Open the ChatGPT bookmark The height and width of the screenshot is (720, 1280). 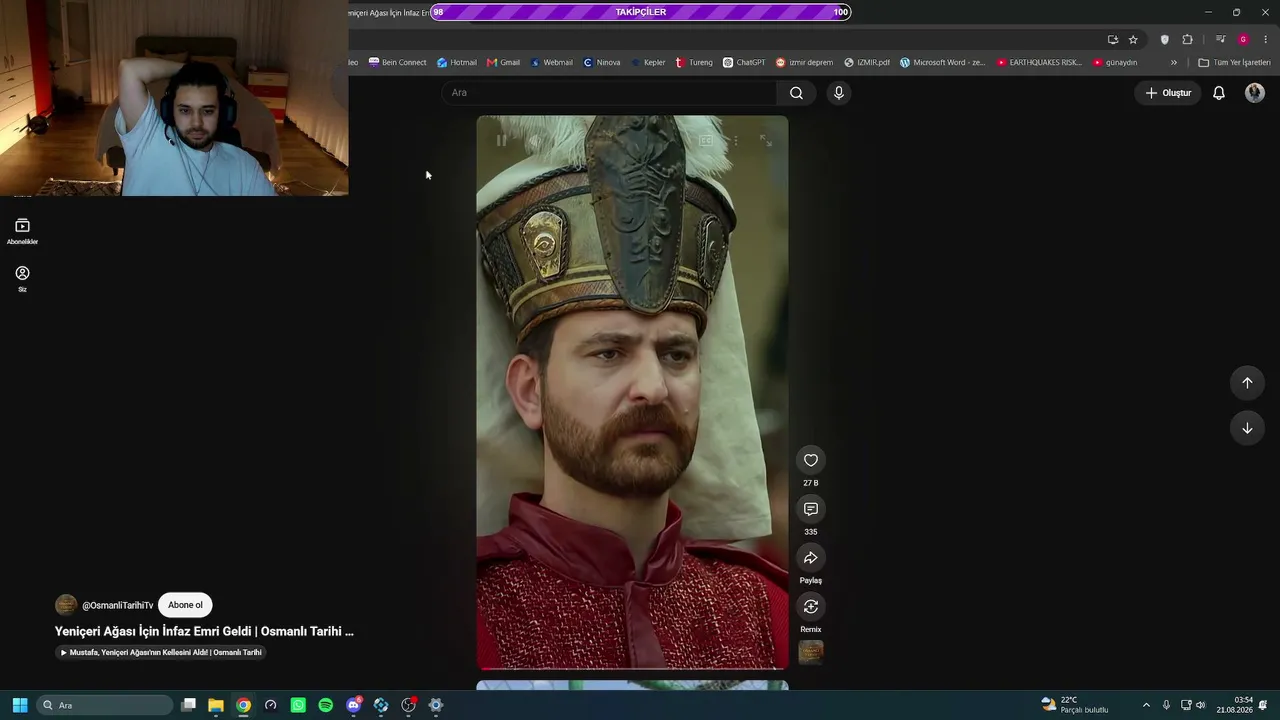coord(744,62)
